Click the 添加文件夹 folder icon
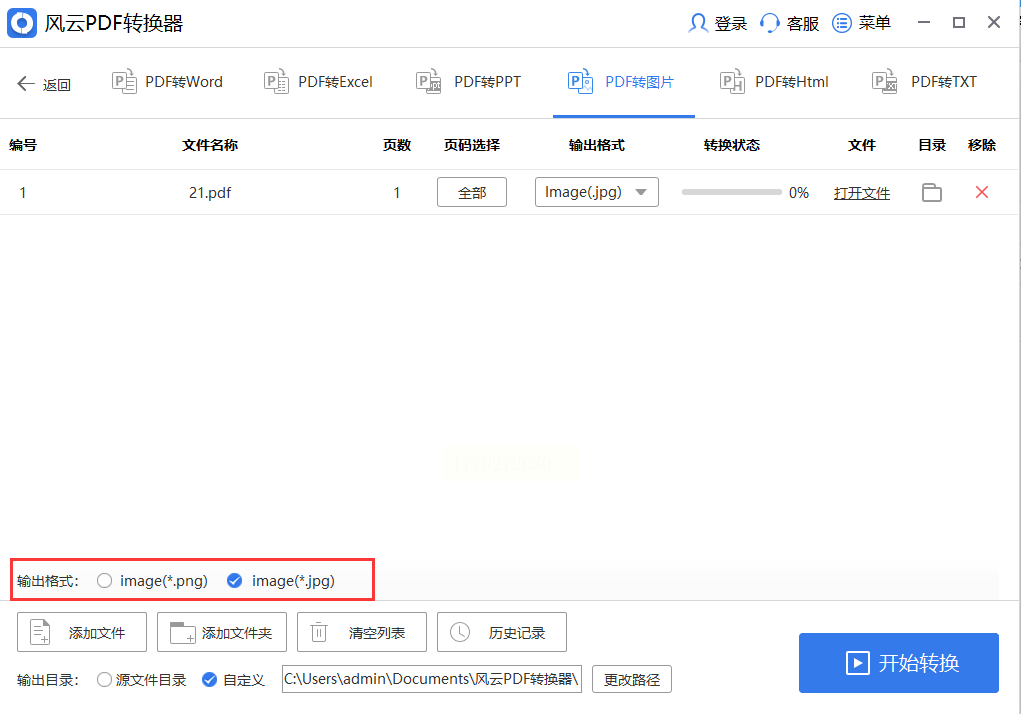The height and width of the screenshot is (714, 1021). [182, 633]
